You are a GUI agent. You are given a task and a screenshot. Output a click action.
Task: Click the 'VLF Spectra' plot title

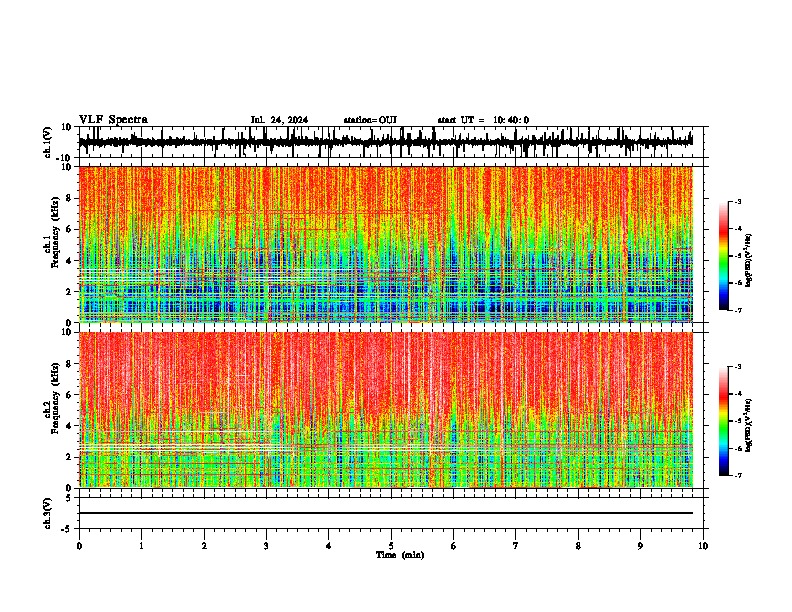coord(113,120)
